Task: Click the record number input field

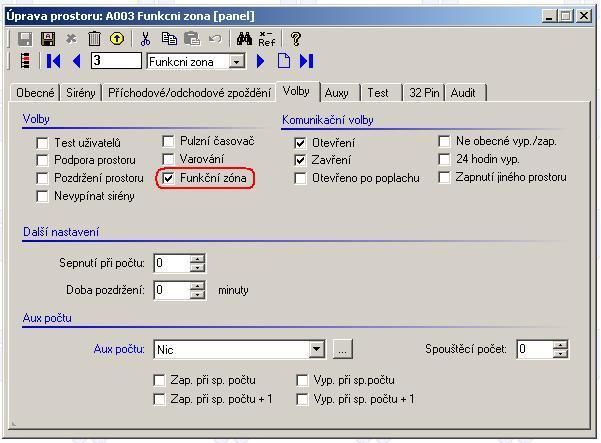Action: point(115,62)
